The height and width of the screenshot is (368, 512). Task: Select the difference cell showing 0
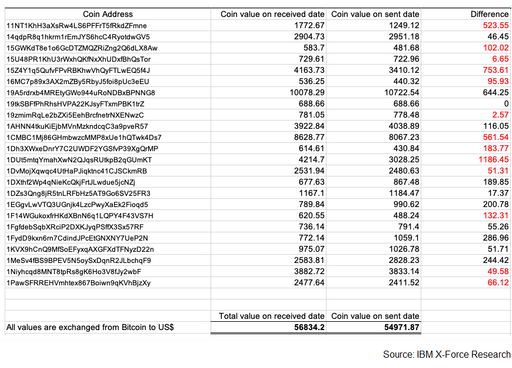point(506,104)
